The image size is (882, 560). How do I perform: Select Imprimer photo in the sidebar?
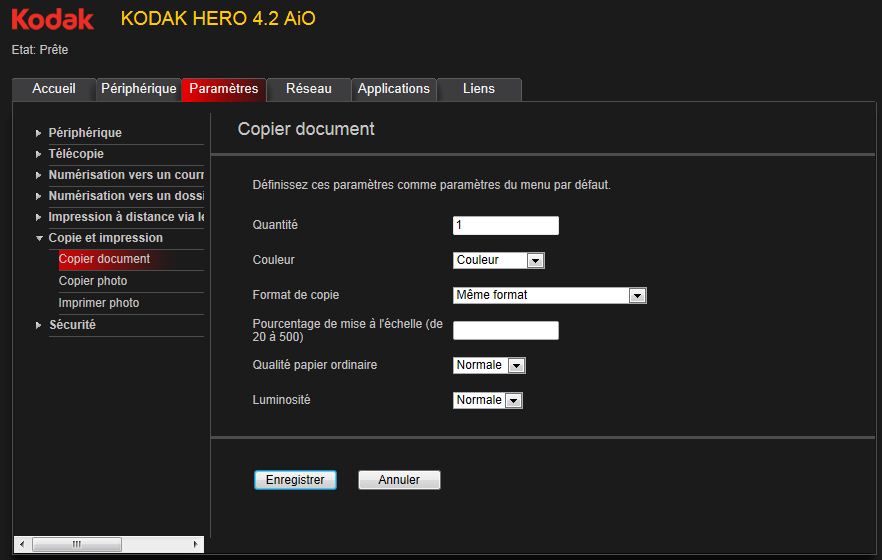99,303
